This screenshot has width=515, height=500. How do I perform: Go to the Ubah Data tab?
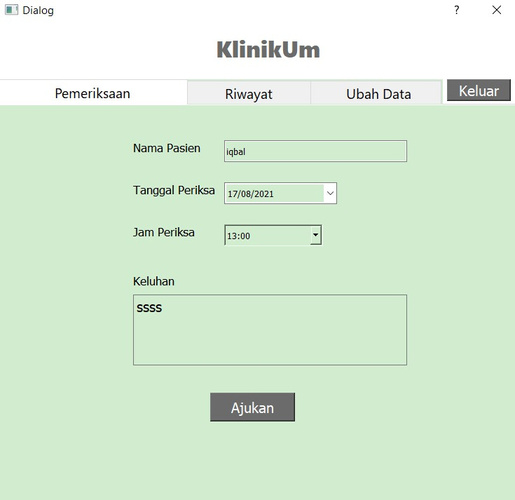[378, 94]
